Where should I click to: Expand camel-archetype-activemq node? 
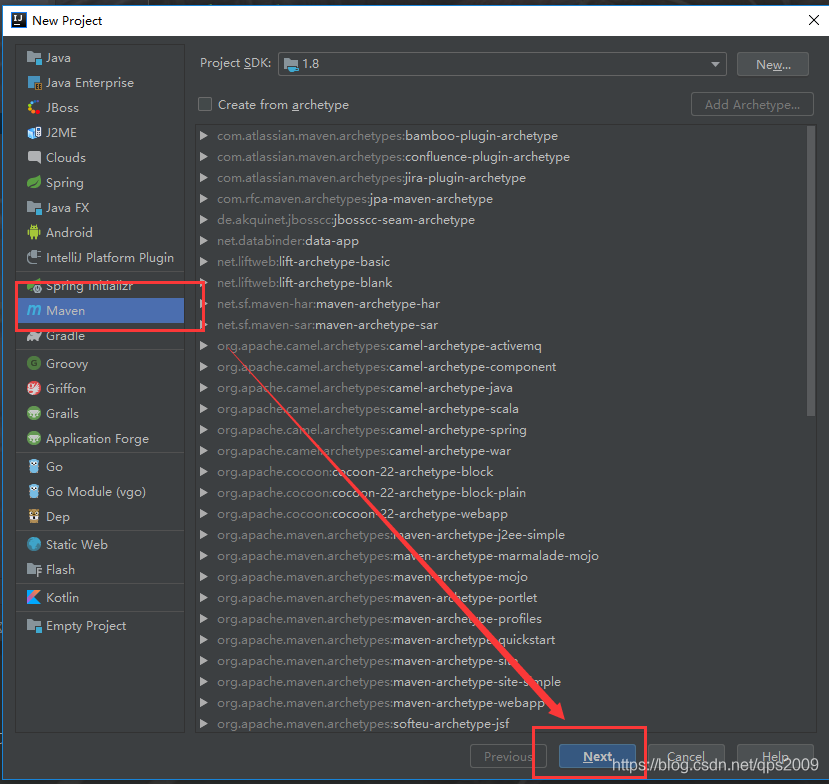click(204, 346)
